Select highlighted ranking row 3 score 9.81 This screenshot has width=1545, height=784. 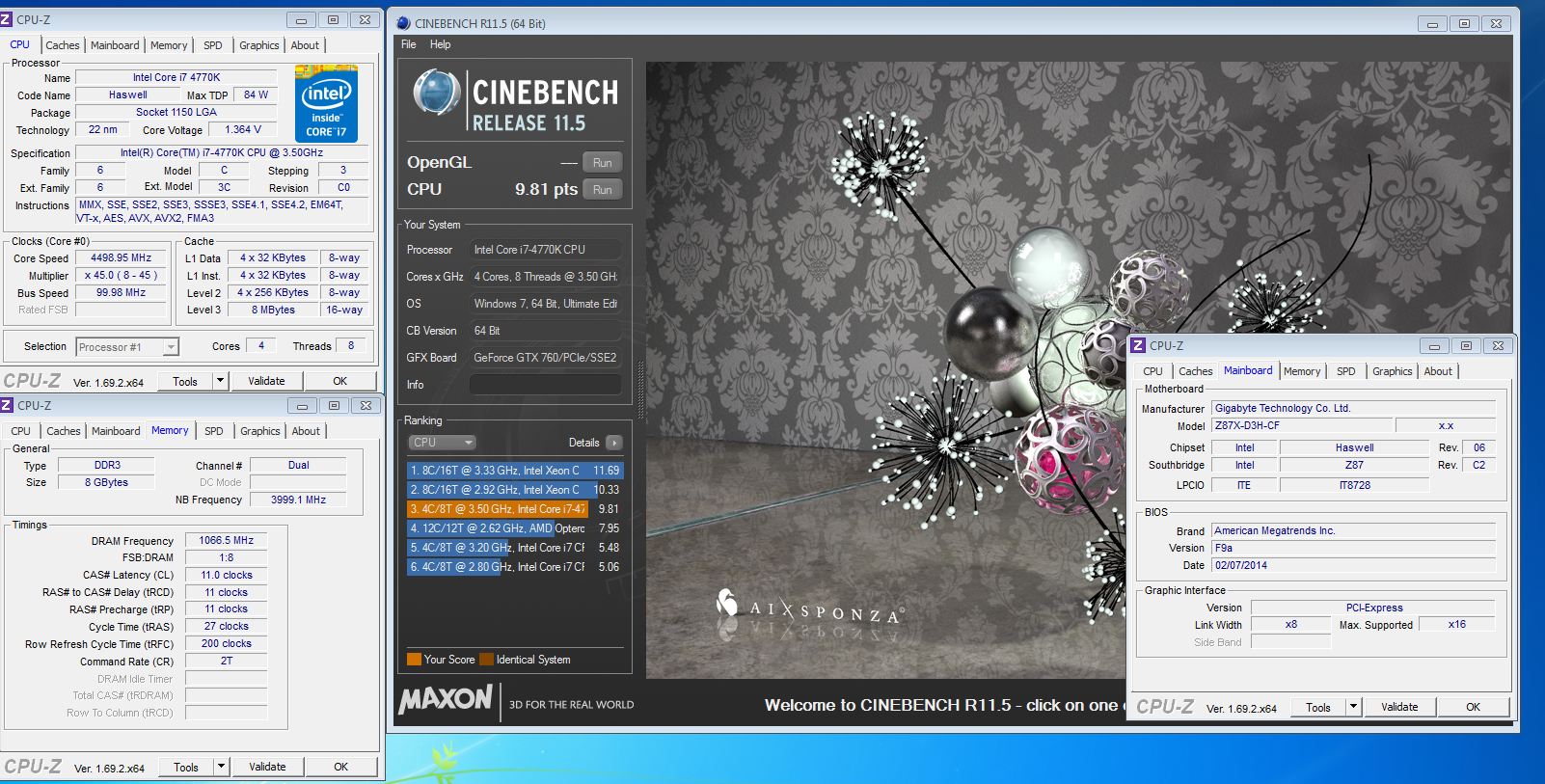tap(515, 509)
